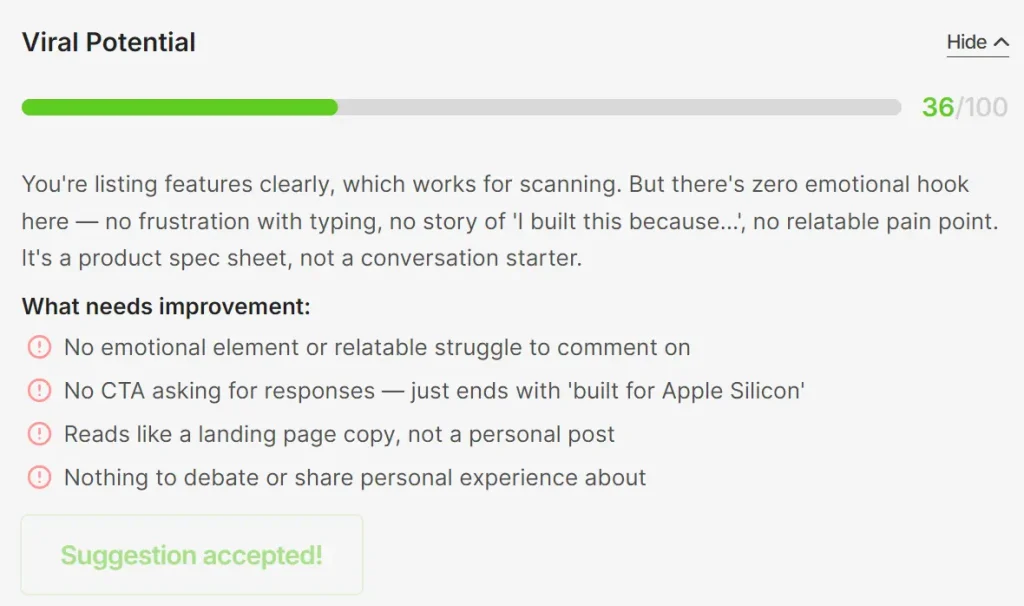This screenshot has height=606, width=1024.
Task: Click warning icon beside 'No emotional element'
Action: point(38,347)
